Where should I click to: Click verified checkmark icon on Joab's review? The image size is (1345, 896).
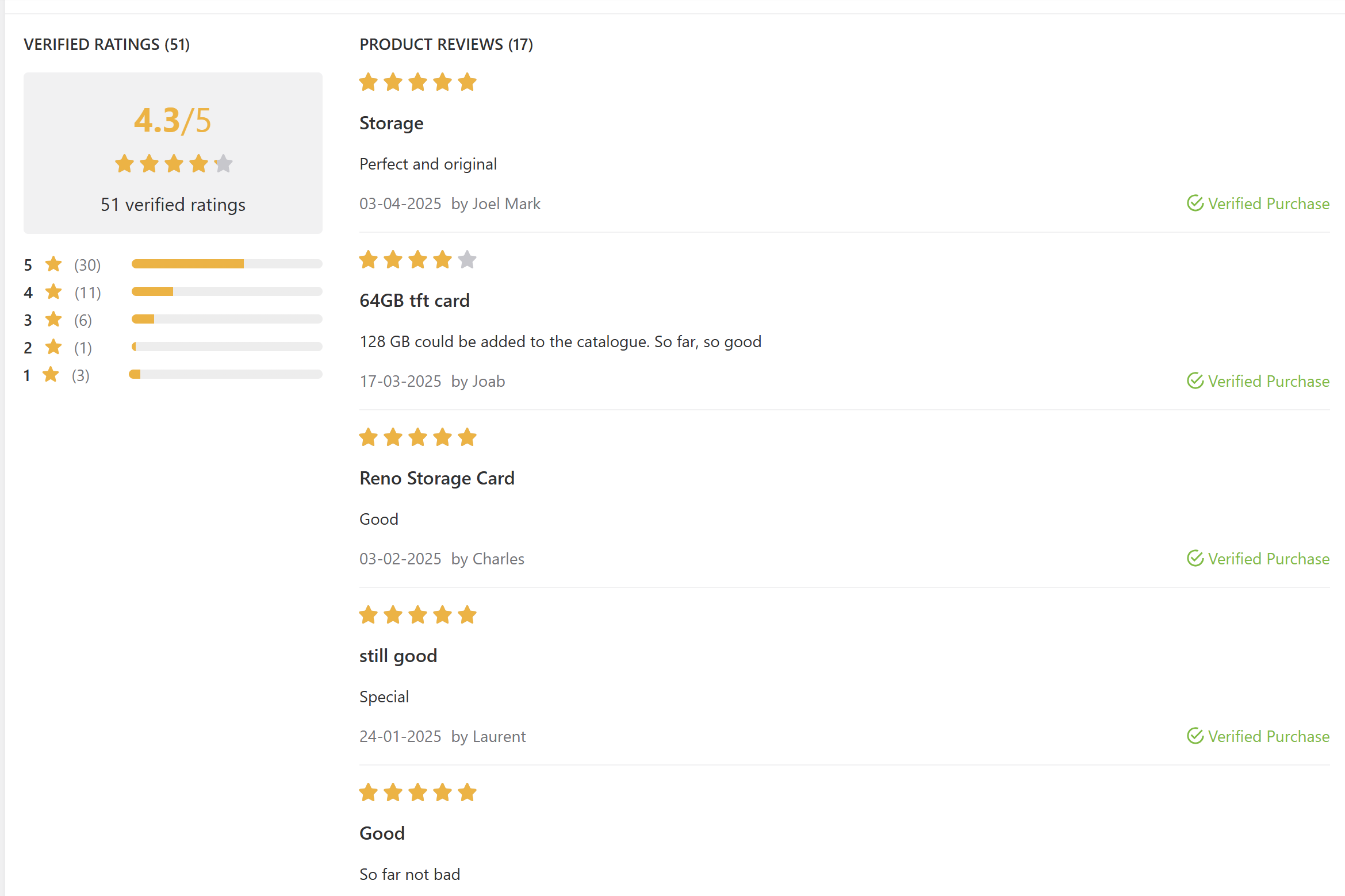point(1195,381)
